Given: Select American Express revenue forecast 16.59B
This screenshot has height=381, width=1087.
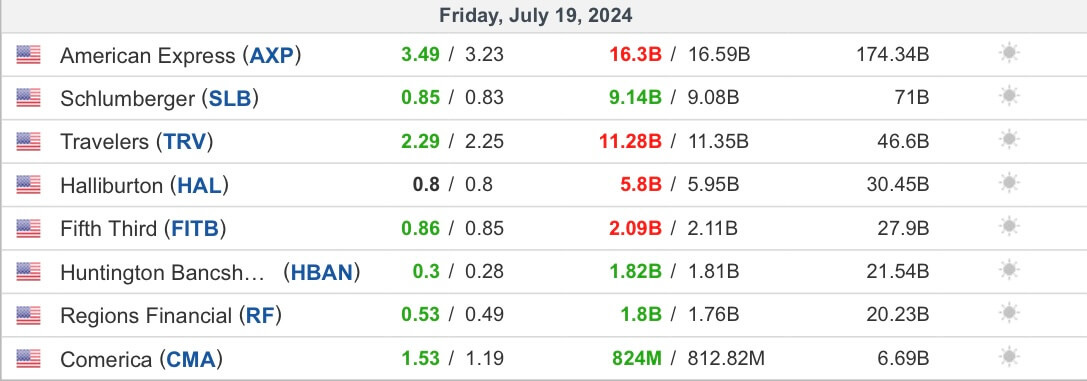Looking at the screenshot, I should 719,54.
